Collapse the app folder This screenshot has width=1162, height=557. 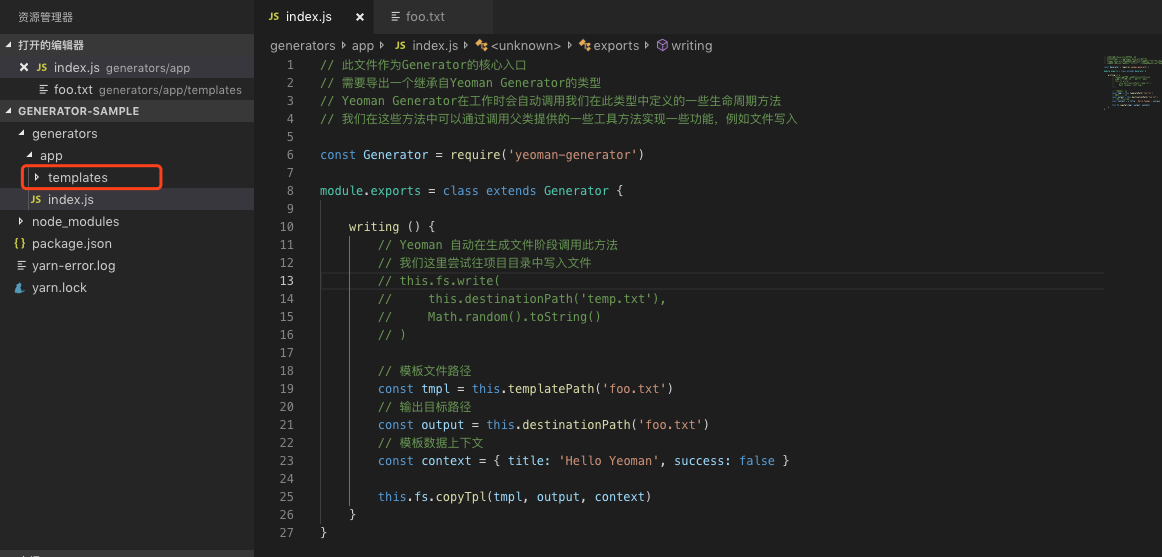29,156
